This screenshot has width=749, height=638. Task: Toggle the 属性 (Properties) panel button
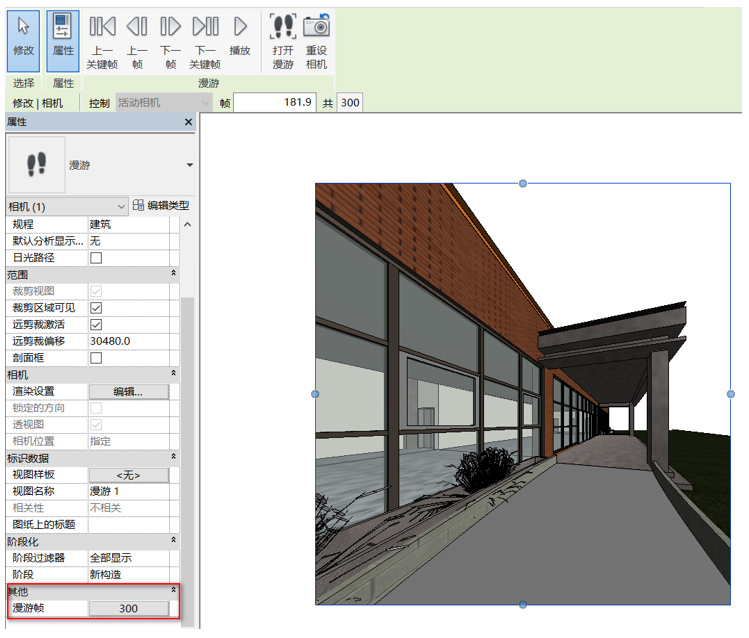[63, 36]
